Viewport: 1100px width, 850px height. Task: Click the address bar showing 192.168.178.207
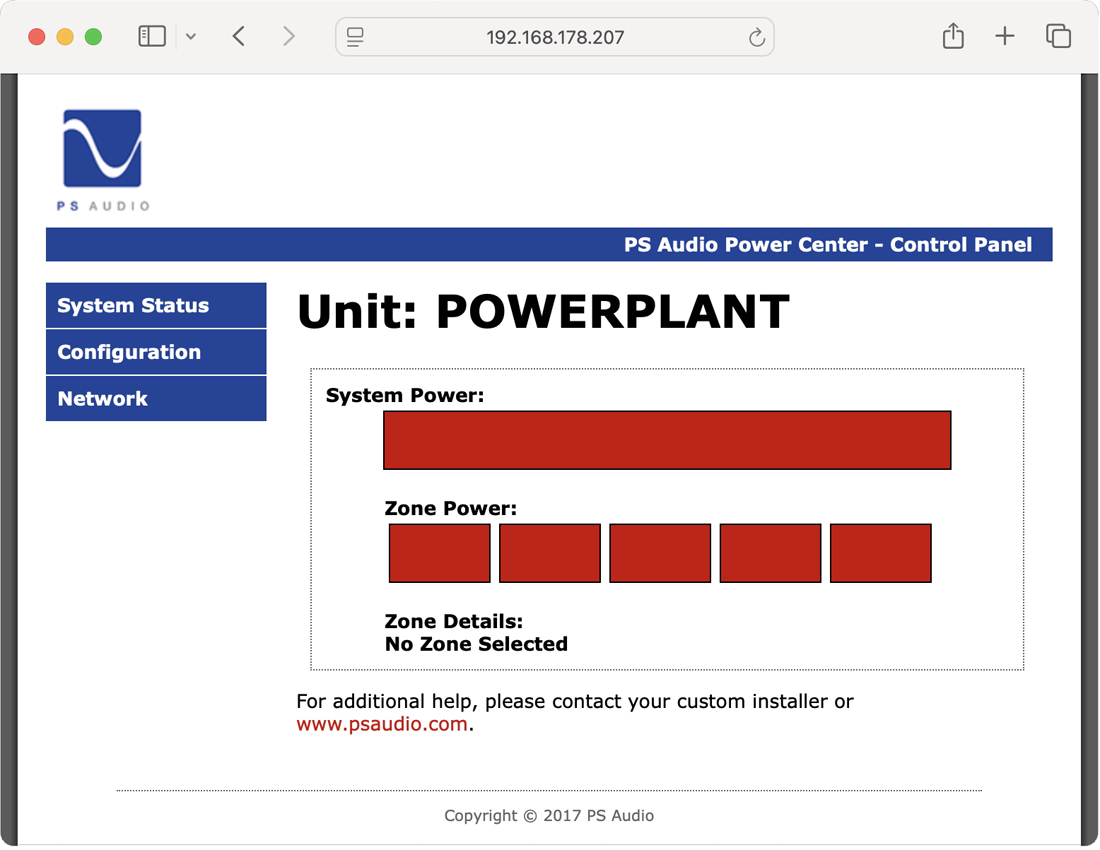pos(555,37)
